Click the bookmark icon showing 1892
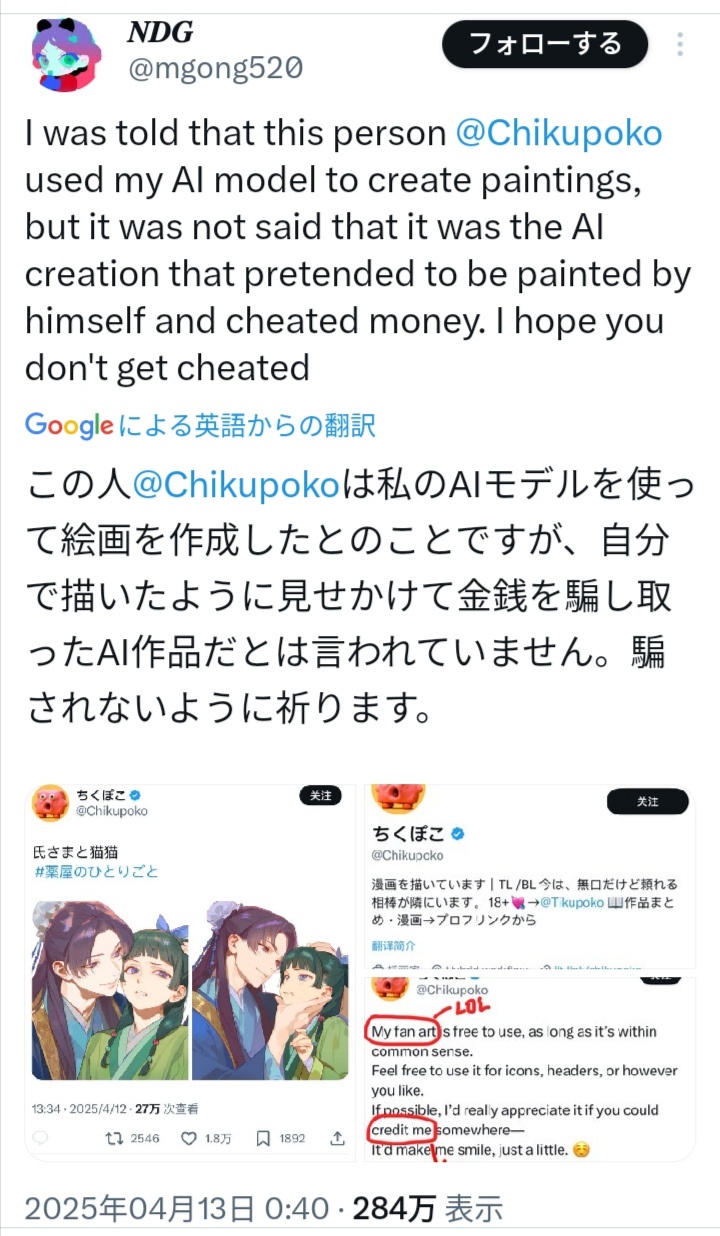720x1236 pixels. click(263, 1138)
